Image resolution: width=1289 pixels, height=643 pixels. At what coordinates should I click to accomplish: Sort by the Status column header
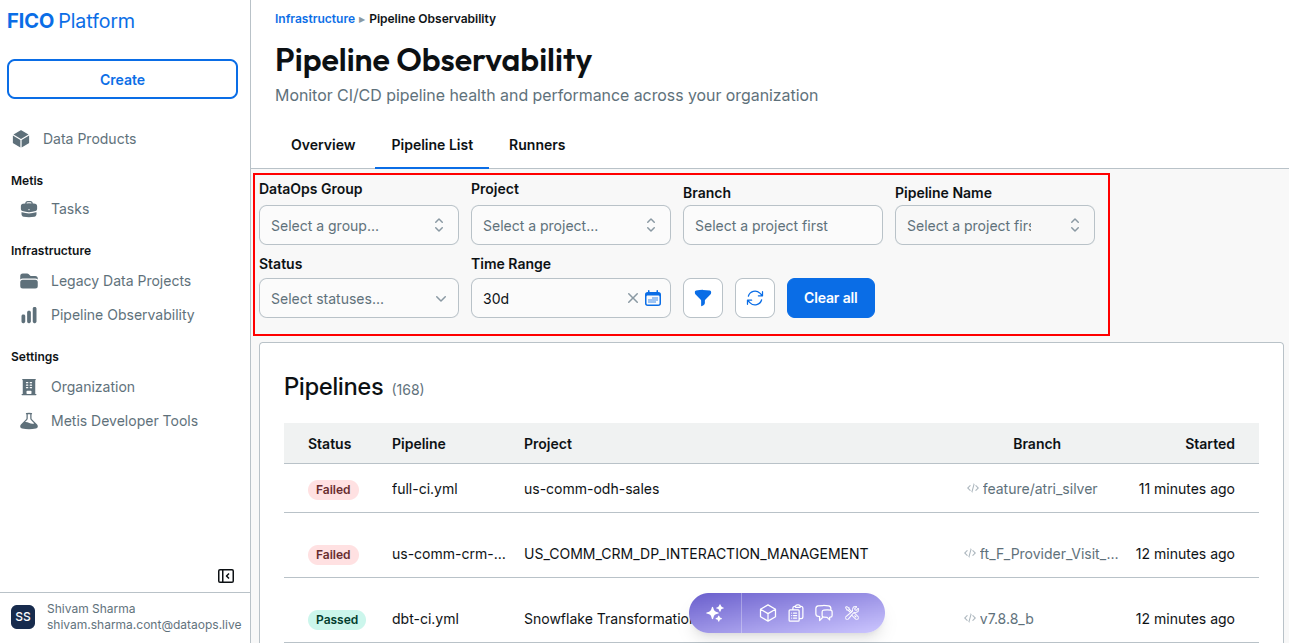click(330, 444)
